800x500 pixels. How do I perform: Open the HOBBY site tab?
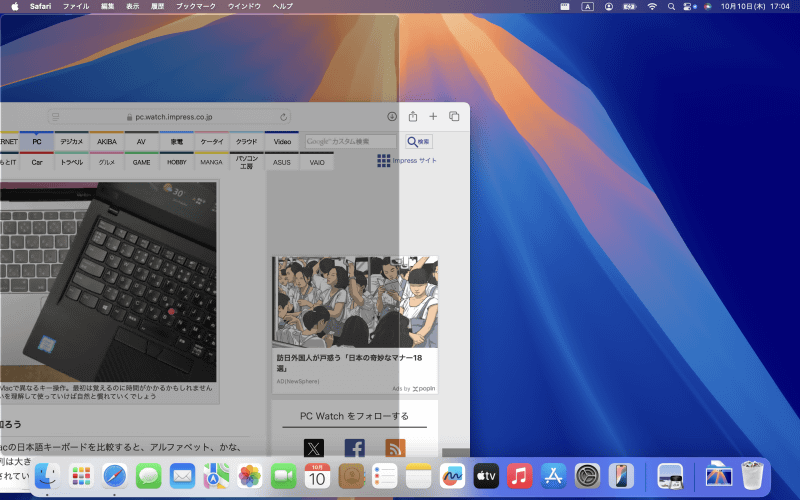tap(177, 162)
